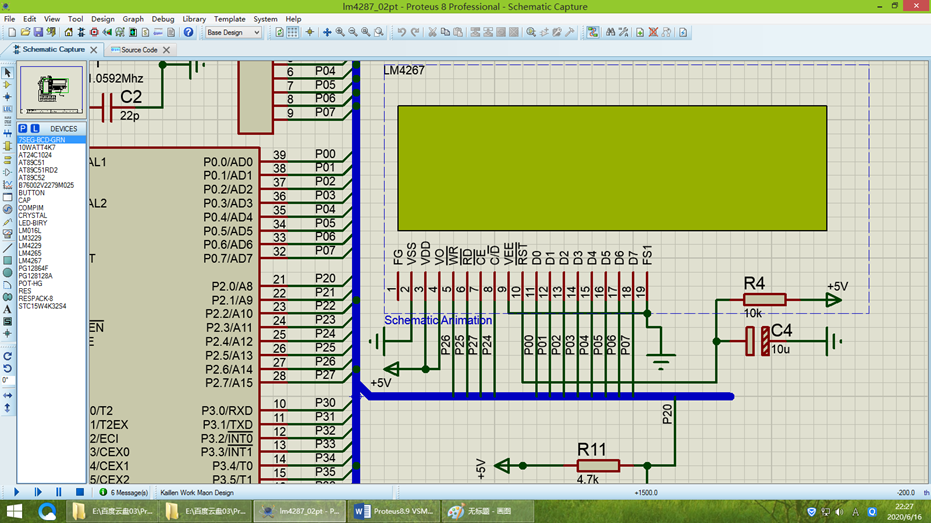931x524 pixels.
Task: Zoom to area icon
Action: click(379, 33)
